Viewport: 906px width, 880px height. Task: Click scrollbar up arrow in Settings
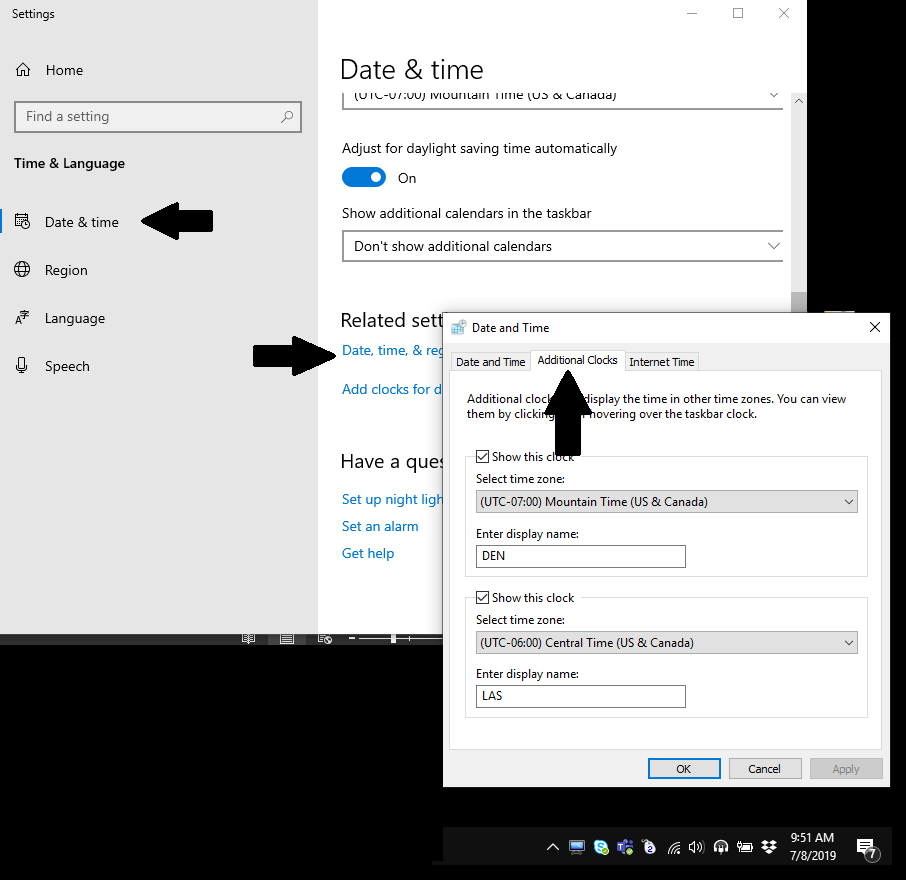[x=799, y=101]
